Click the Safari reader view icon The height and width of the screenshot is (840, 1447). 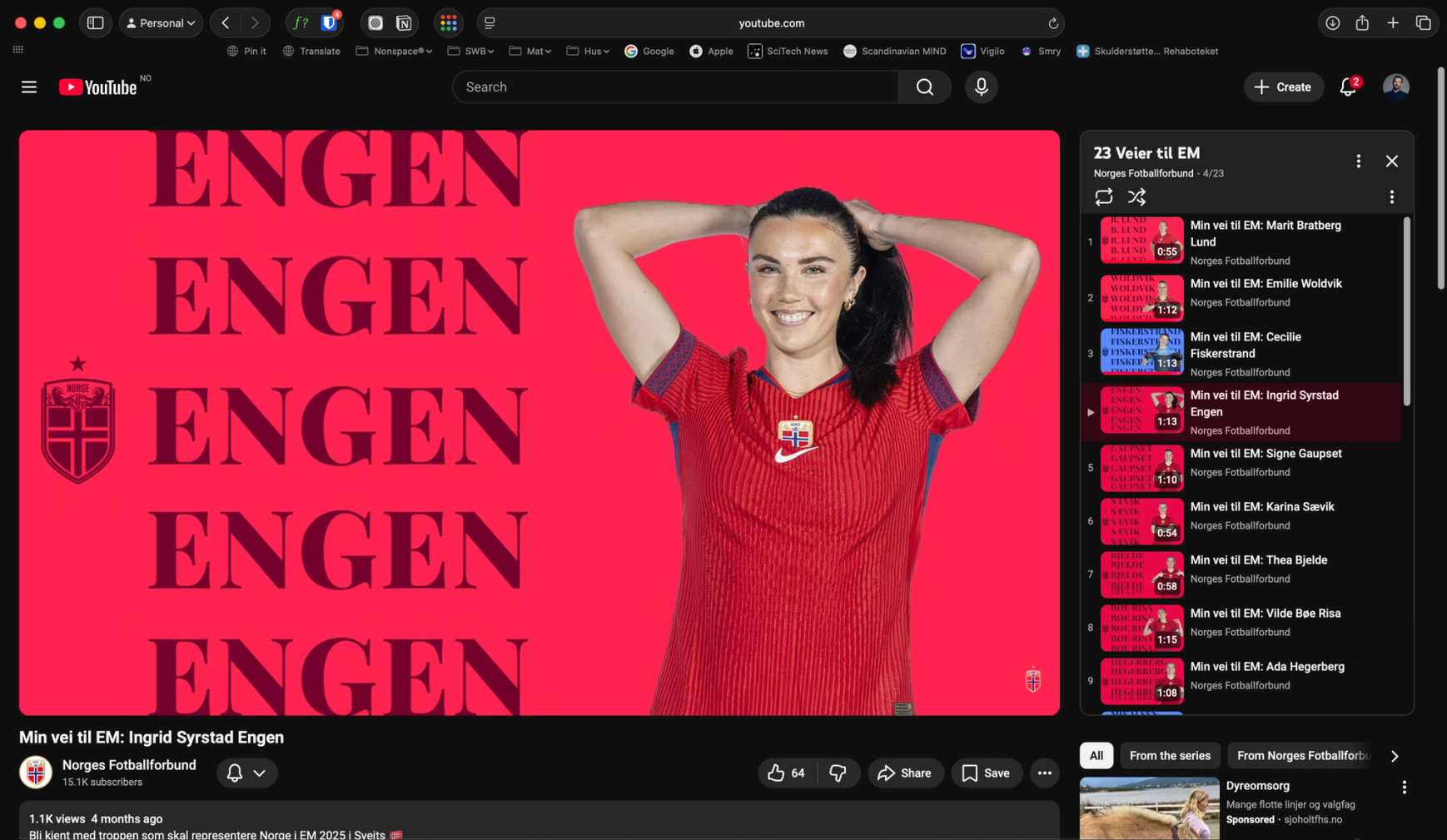pos(490,23)
